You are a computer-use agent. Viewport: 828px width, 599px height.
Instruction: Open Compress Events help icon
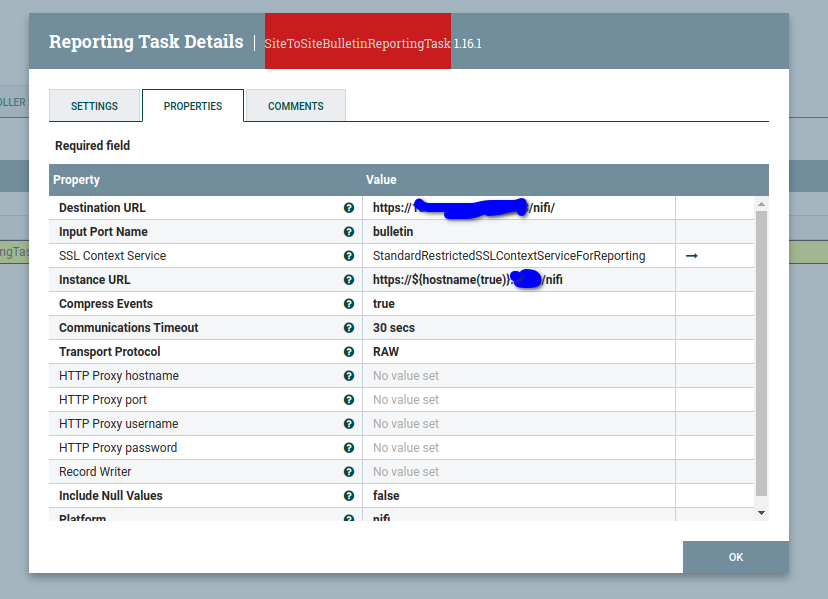348,303
